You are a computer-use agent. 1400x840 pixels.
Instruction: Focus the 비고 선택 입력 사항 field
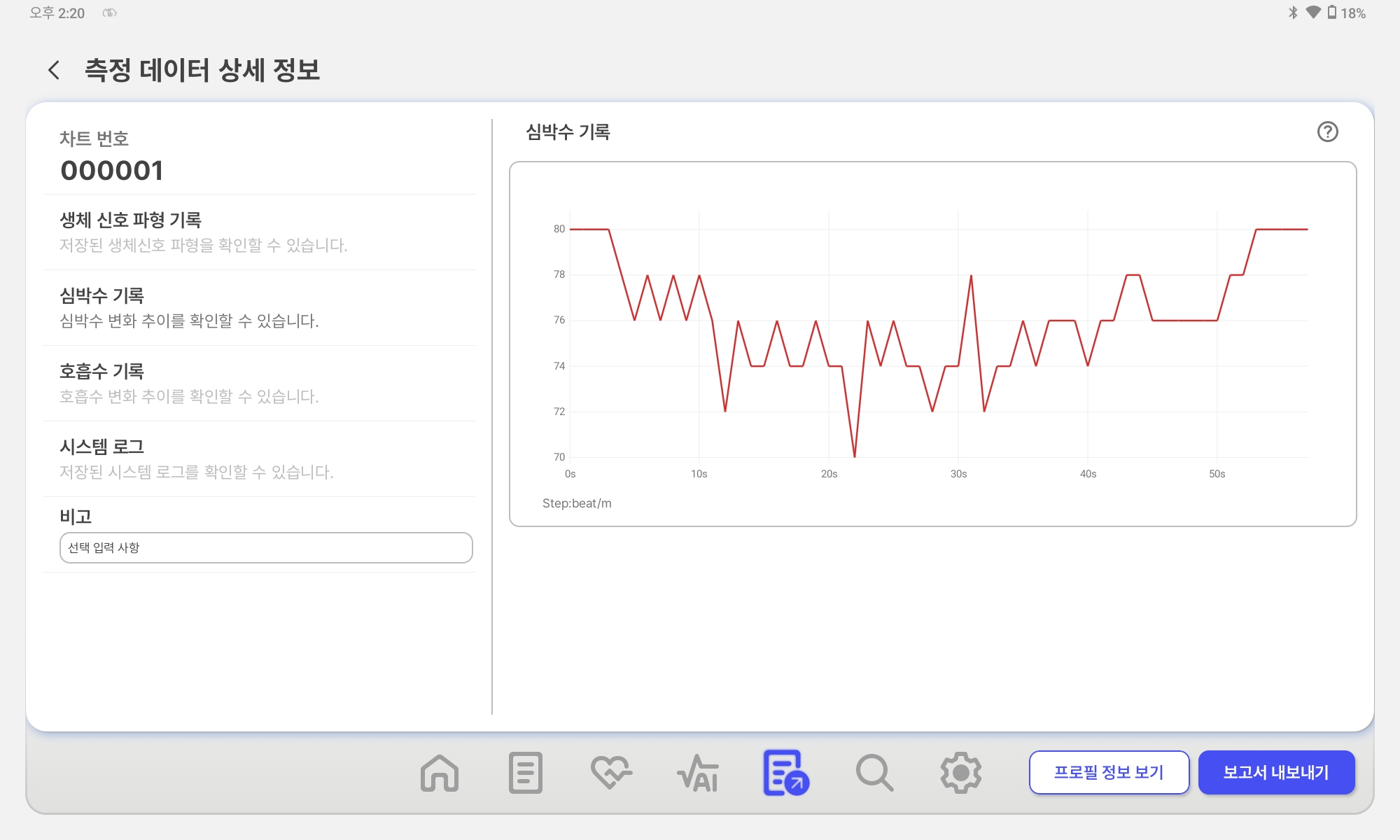click(266, 547)
